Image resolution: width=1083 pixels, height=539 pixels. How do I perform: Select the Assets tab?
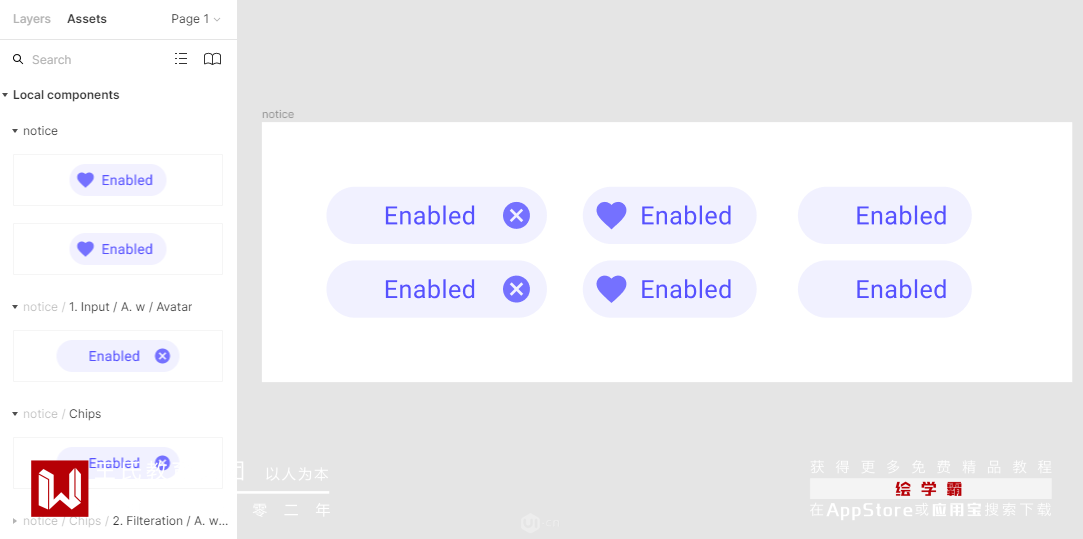(87, 19)
